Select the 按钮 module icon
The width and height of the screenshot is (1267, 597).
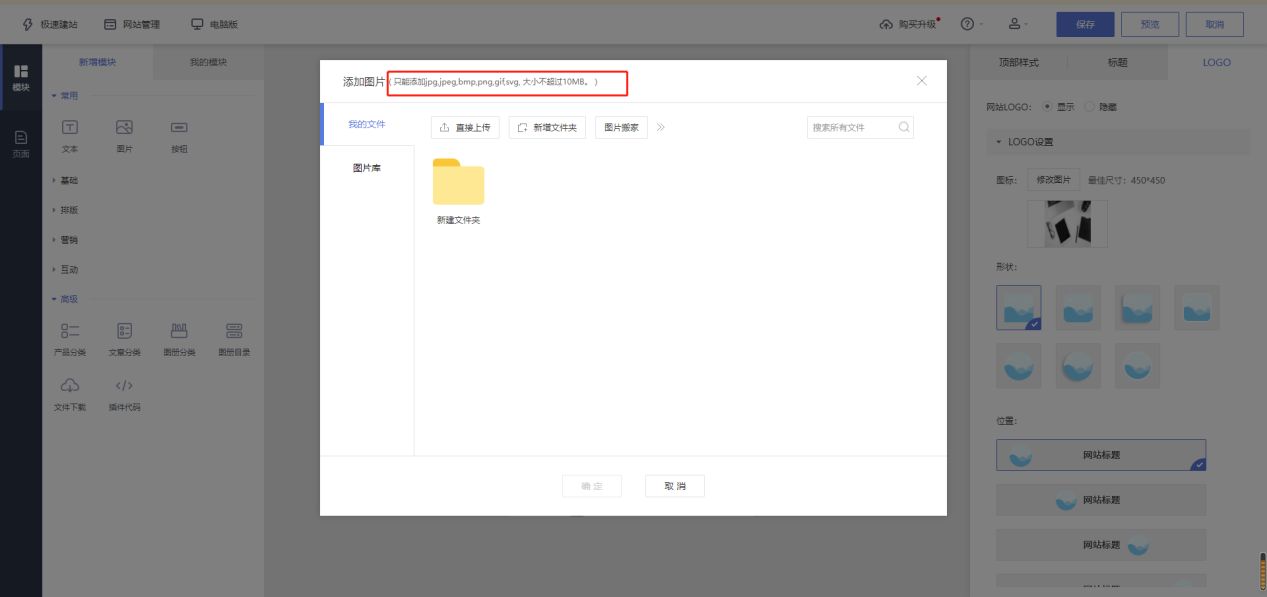point(179,128)
